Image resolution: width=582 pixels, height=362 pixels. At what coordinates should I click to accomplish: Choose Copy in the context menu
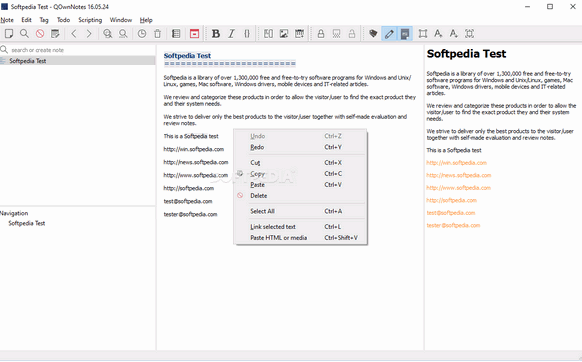point(301,174)
